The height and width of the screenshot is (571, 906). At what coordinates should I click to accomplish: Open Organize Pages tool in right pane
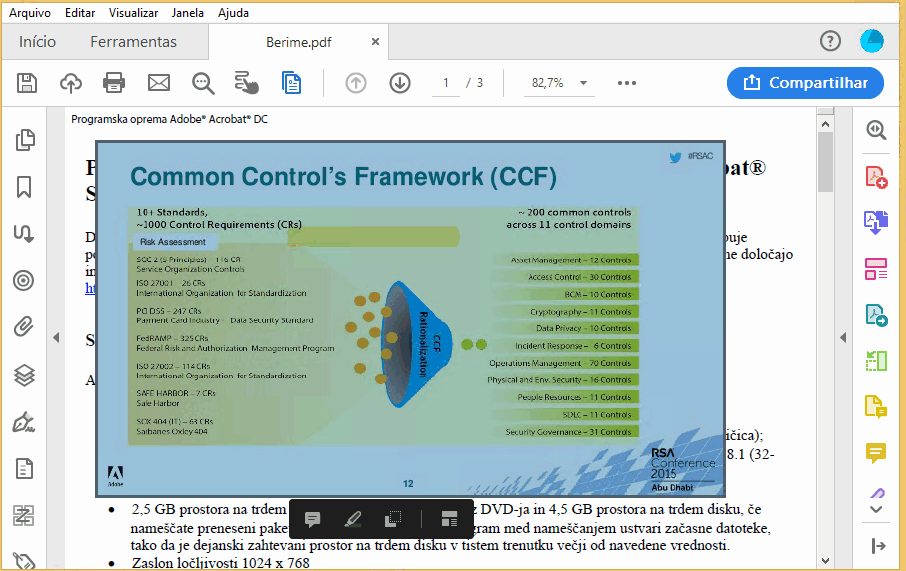click(x=876, y=269)
